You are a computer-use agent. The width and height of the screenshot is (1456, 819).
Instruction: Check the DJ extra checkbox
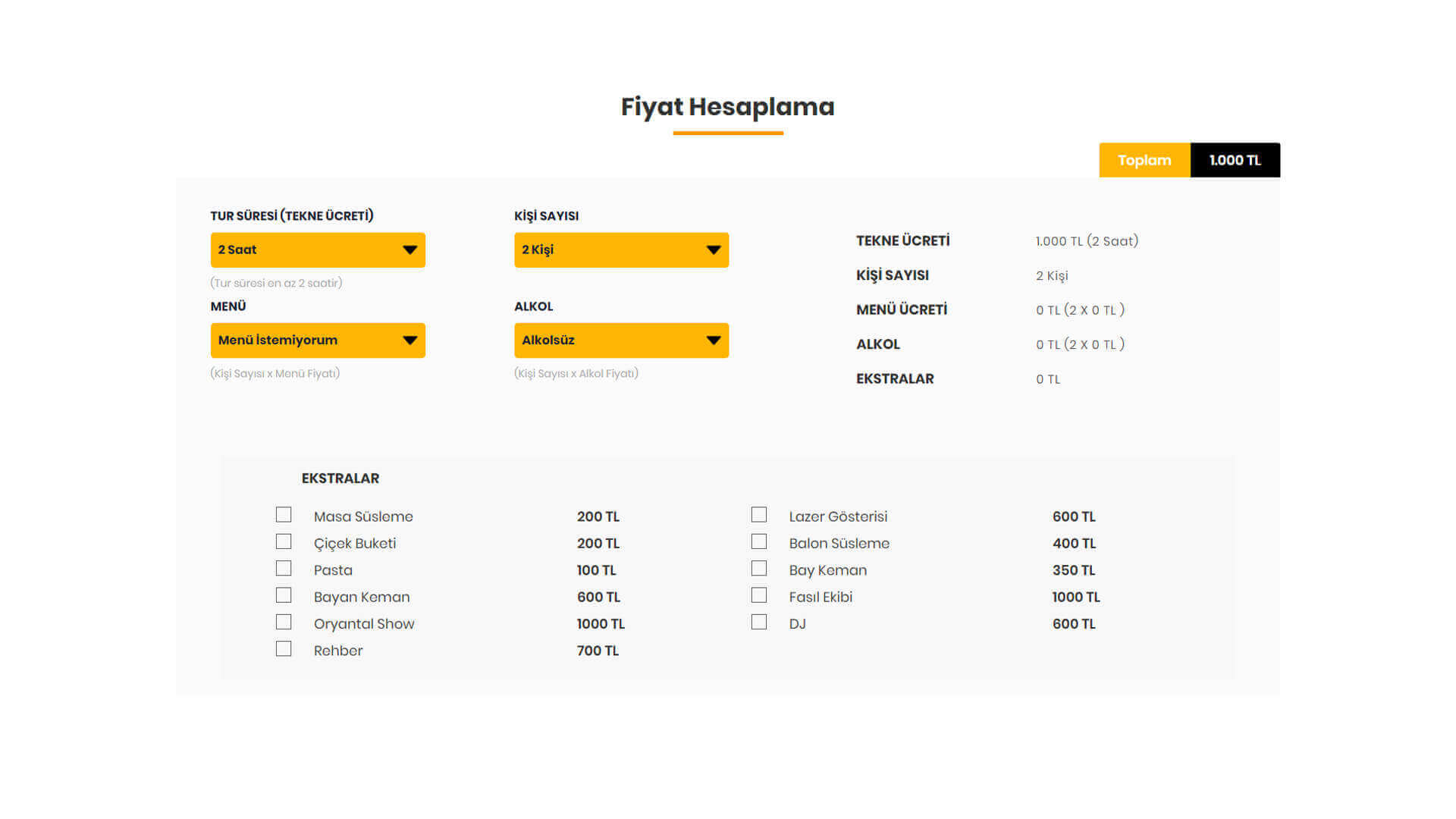(x=759, y=622)
